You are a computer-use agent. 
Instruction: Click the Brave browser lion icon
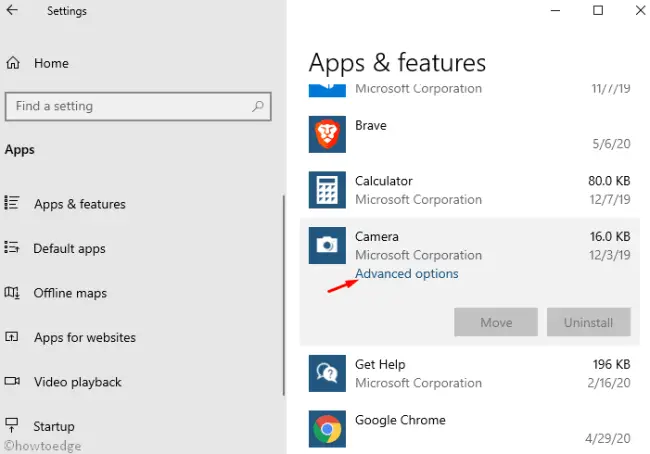[326, 134]
